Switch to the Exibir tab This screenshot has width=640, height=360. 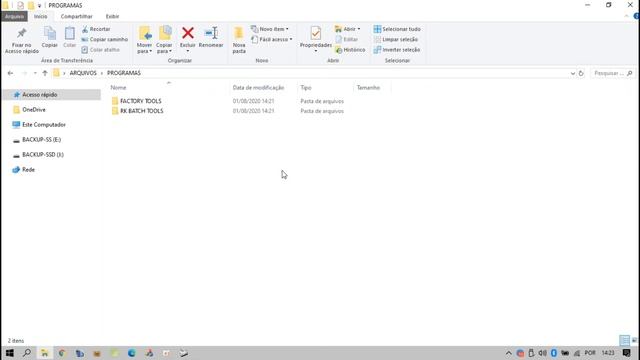click(112, 16)
